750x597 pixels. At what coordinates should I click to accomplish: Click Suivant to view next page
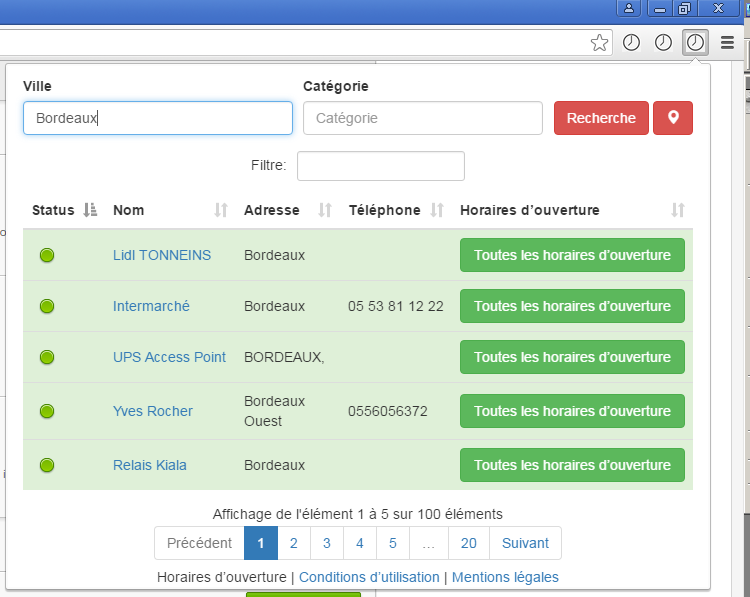(525, 543)
